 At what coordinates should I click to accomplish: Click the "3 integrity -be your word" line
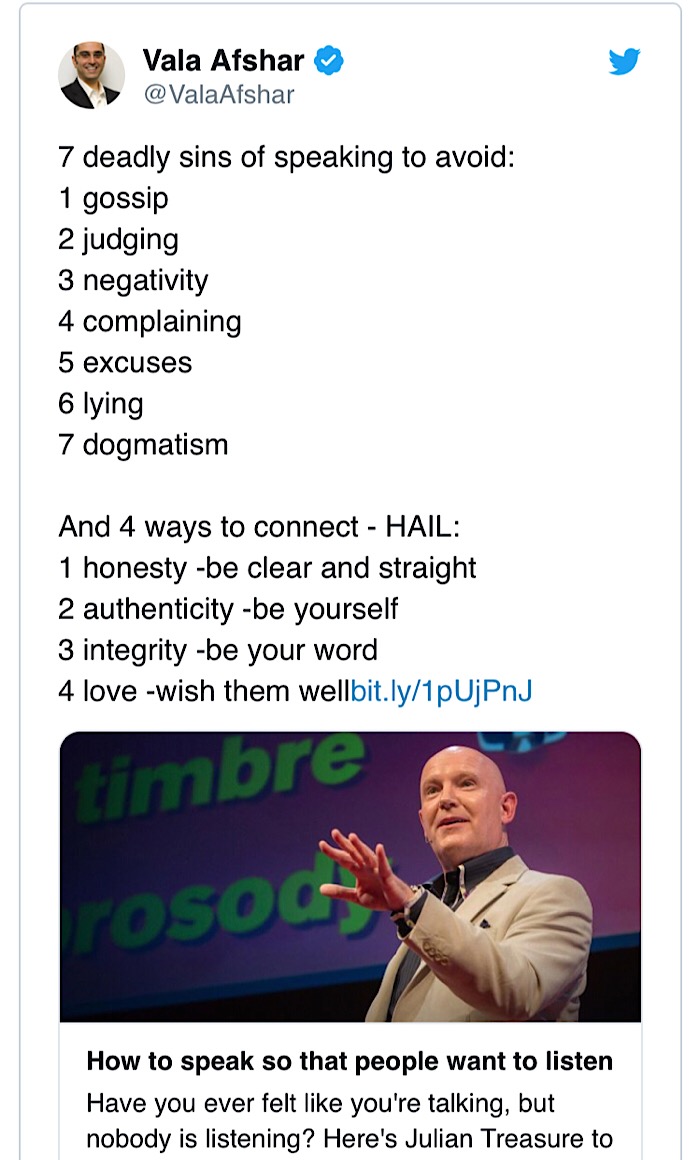218,650
